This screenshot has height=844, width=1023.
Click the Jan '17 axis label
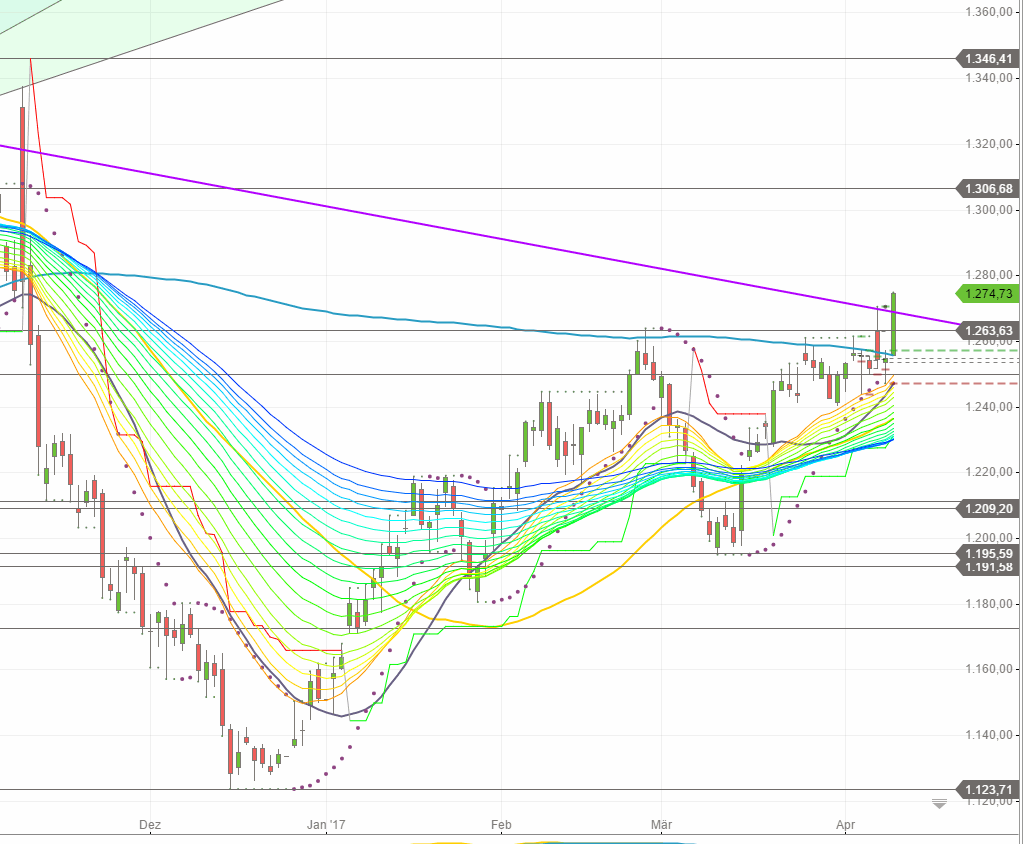(327, 826)
